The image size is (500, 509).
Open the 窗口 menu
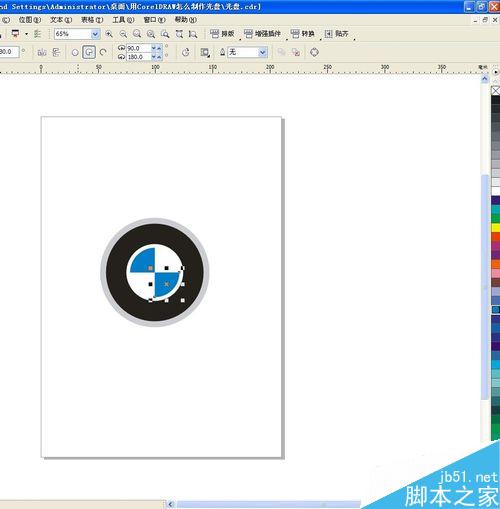154,20
